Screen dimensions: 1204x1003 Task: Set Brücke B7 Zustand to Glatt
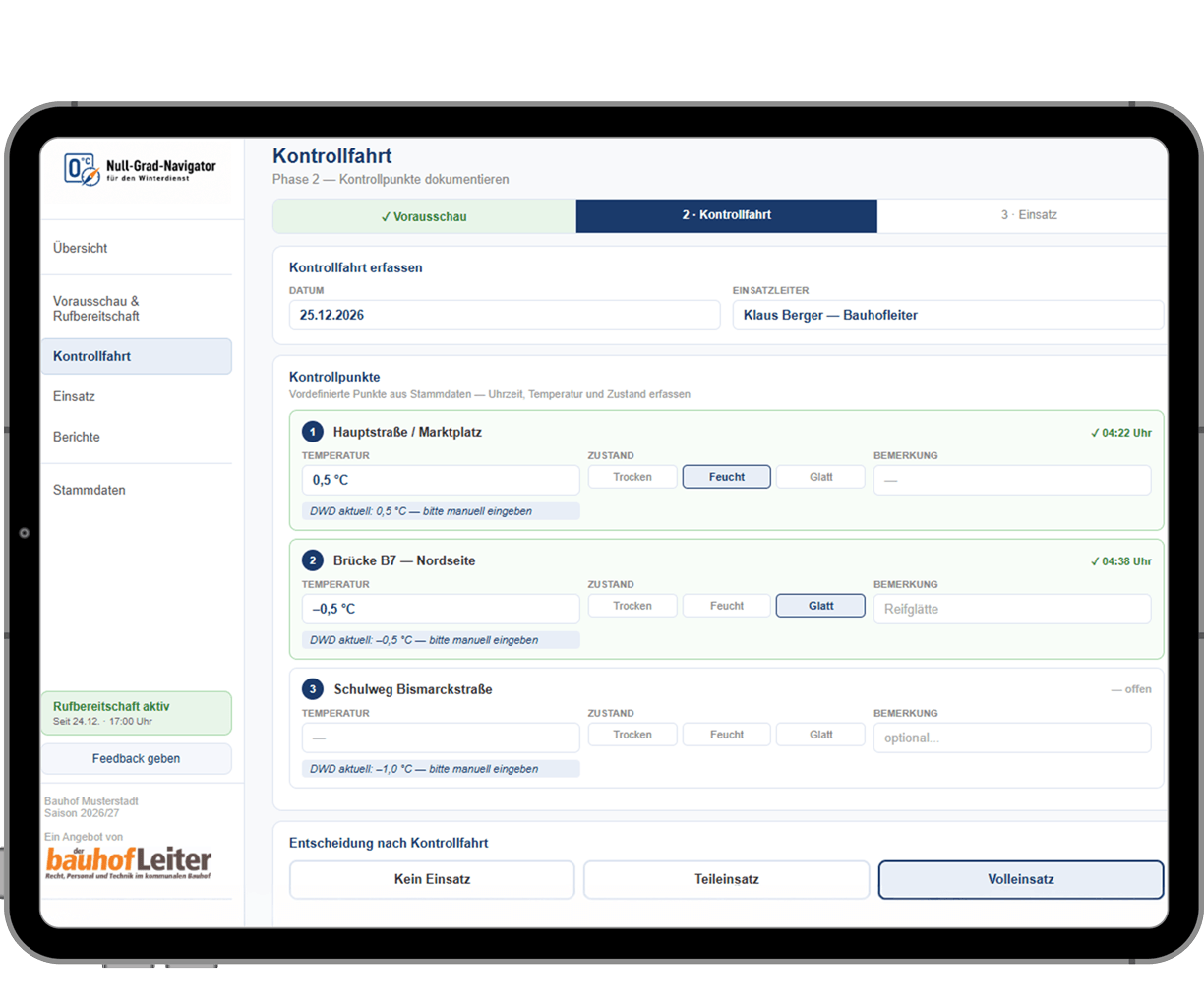tap(821, 606)
